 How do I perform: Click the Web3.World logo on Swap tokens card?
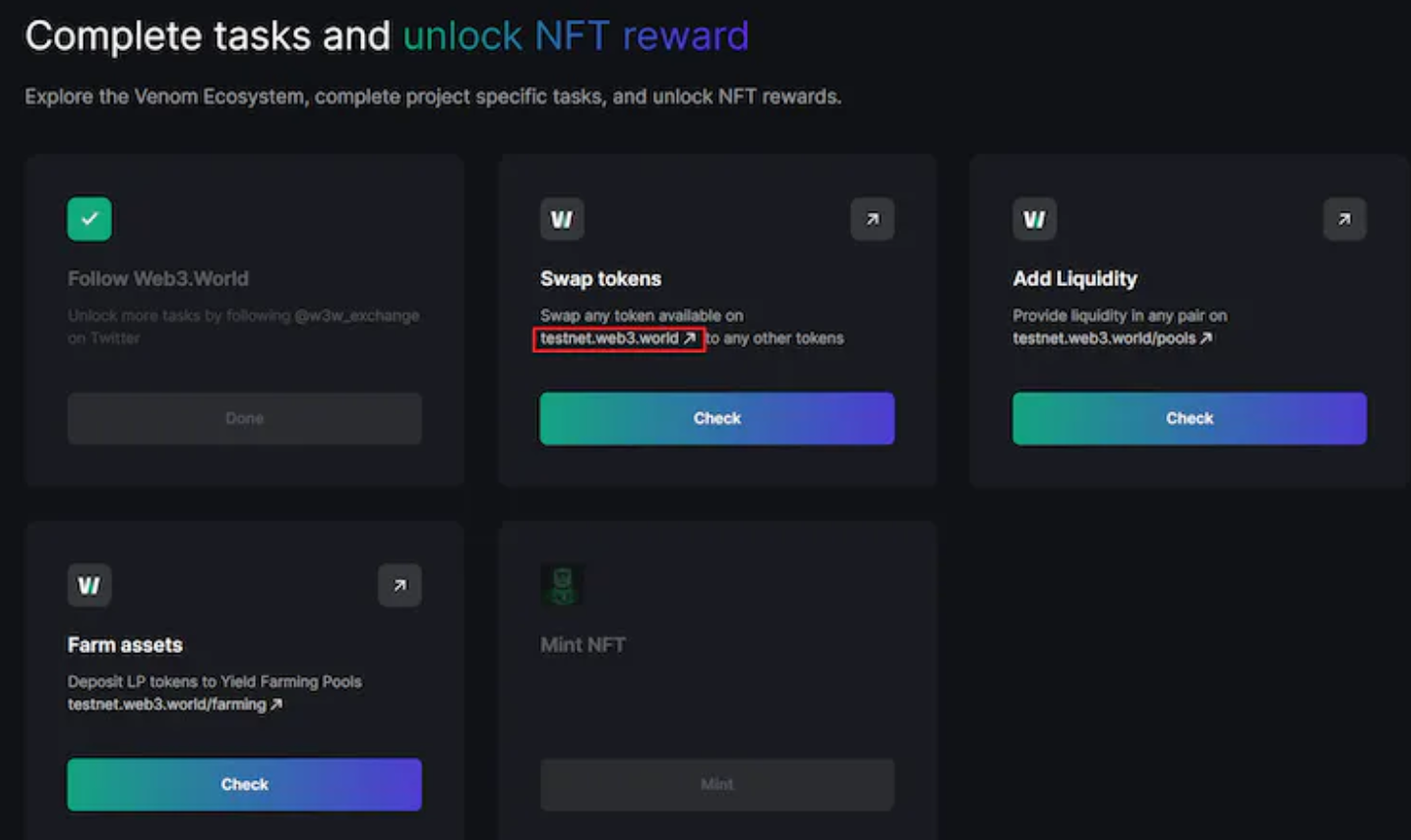click(562, 218)
